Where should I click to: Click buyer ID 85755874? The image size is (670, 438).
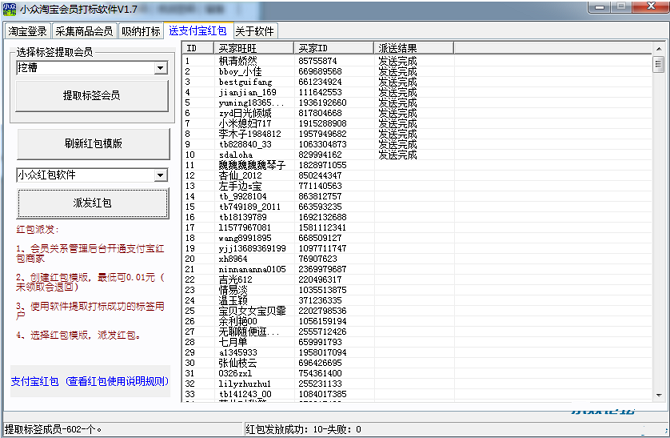(x=317, y=61)
